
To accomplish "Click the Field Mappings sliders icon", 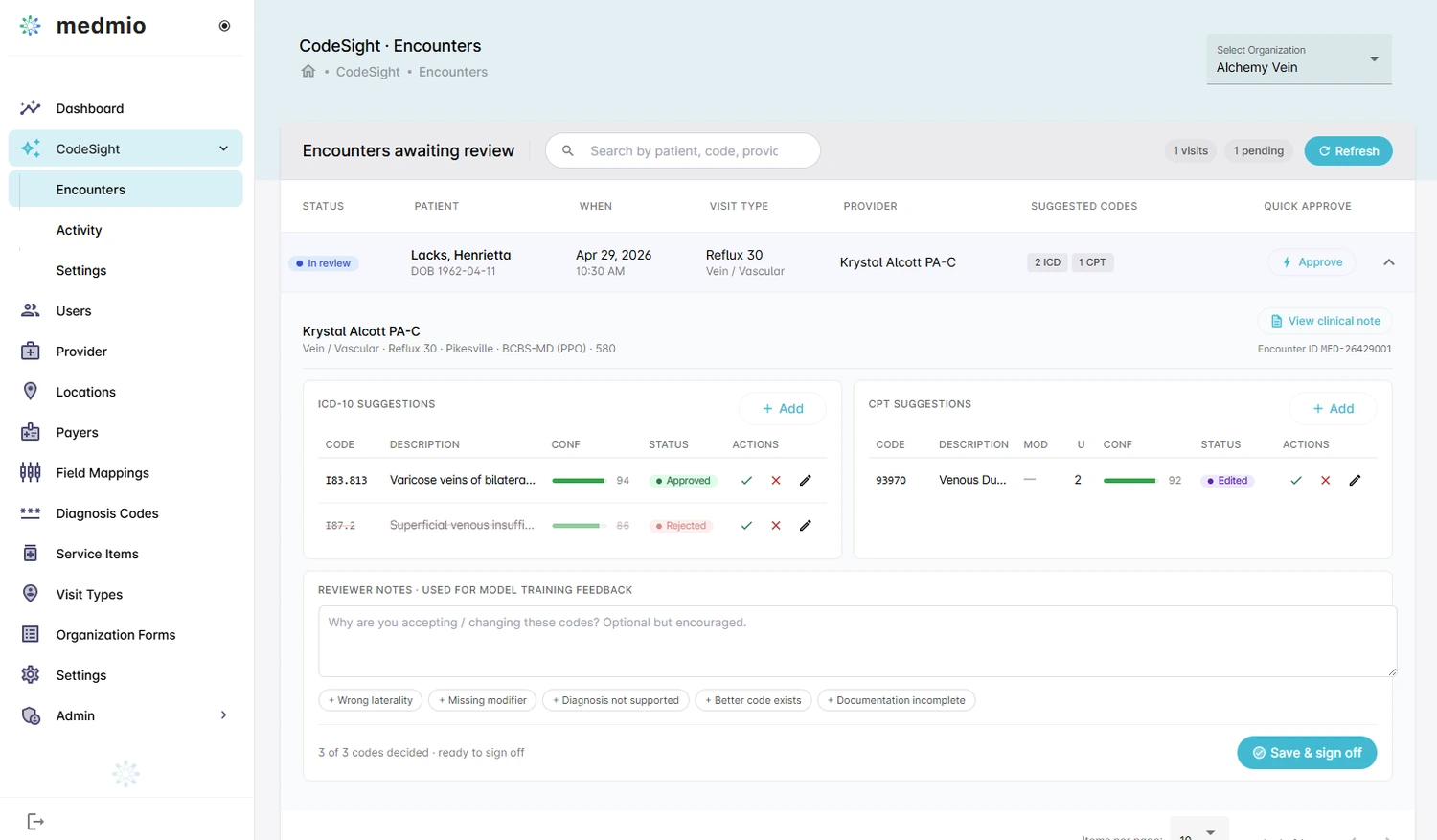I will (31, 472).
